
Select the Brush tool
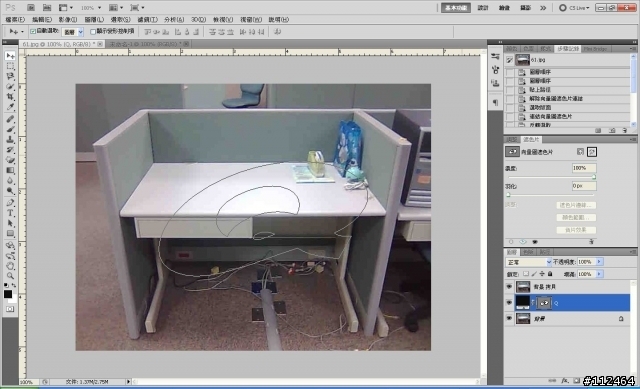(10, 129)
